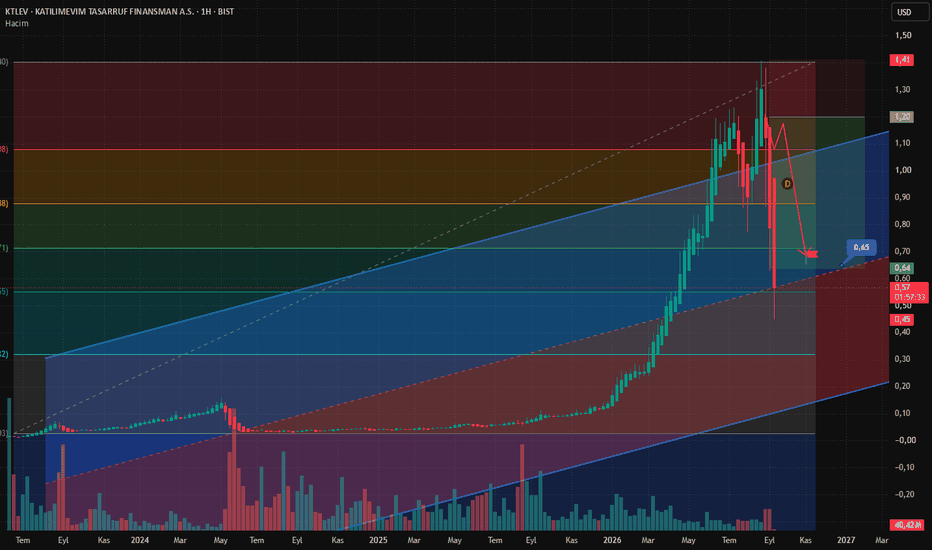Select the blue 0,65 price callout label
Screen dimensions: 932x550
pyautogui.click(x=861, y=247)
